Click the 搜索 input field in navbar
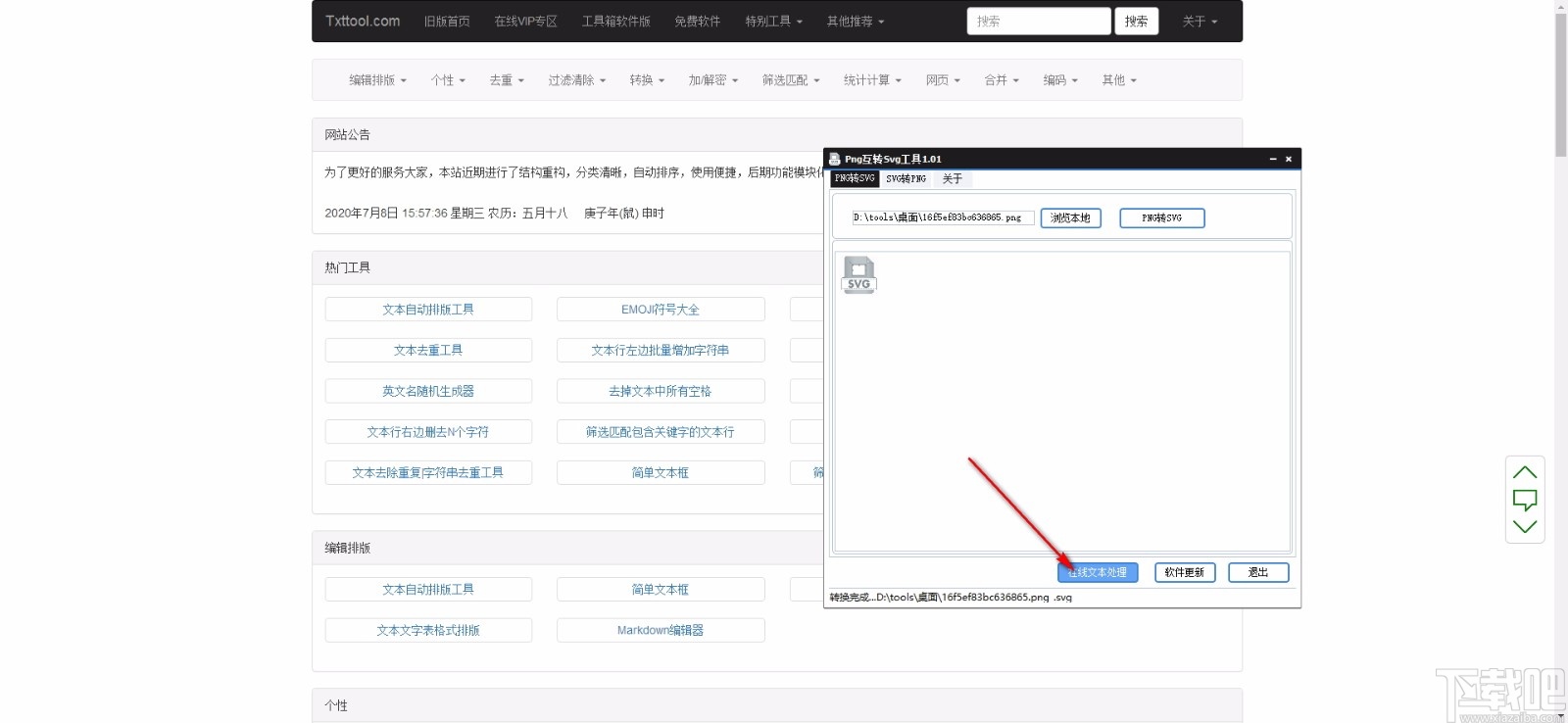1568x723 pixels. click(1039, 22)
